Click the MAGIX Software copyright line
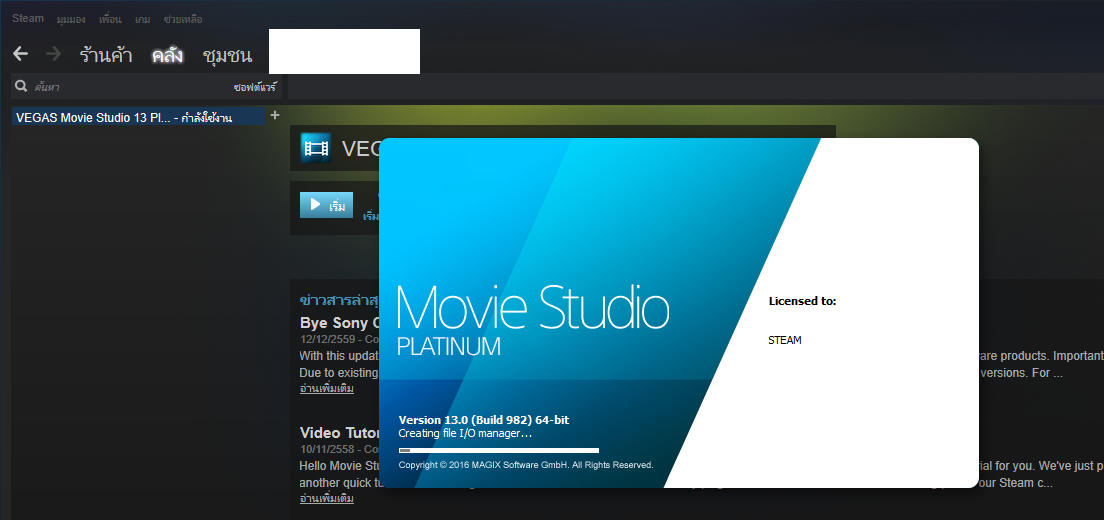Screen dimensions: 1104x520 point(526,465)
